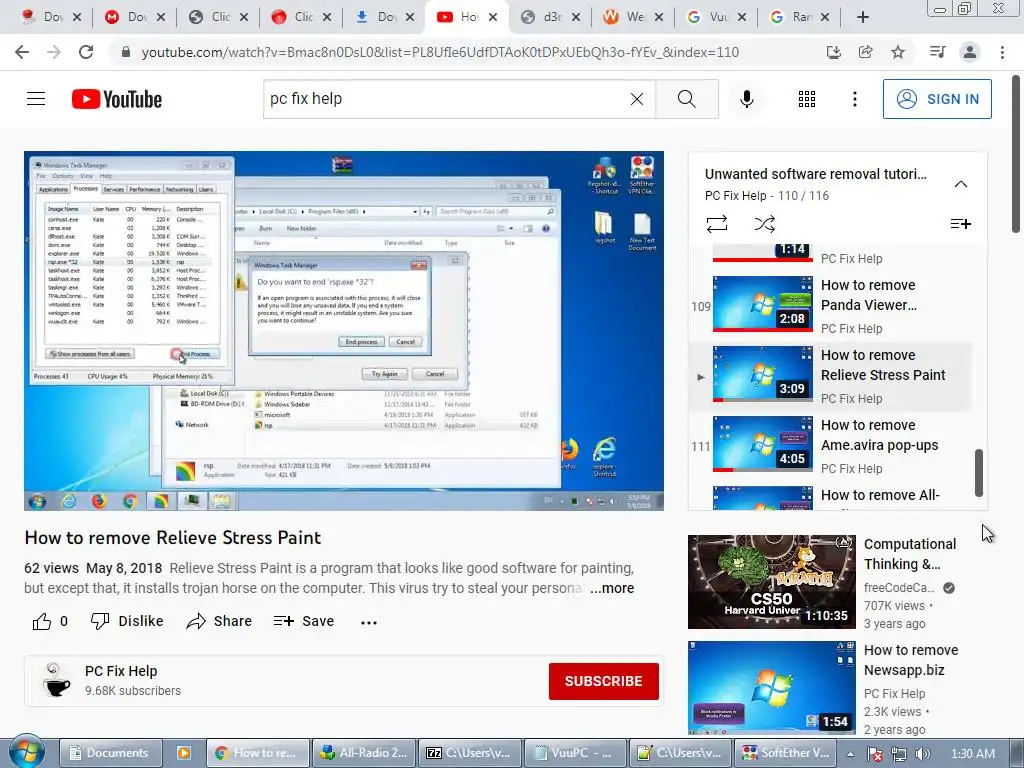Switch to the 'Vuu' Google tab
The height and width of the screenshot is (768, 1024).
point(717,17)
